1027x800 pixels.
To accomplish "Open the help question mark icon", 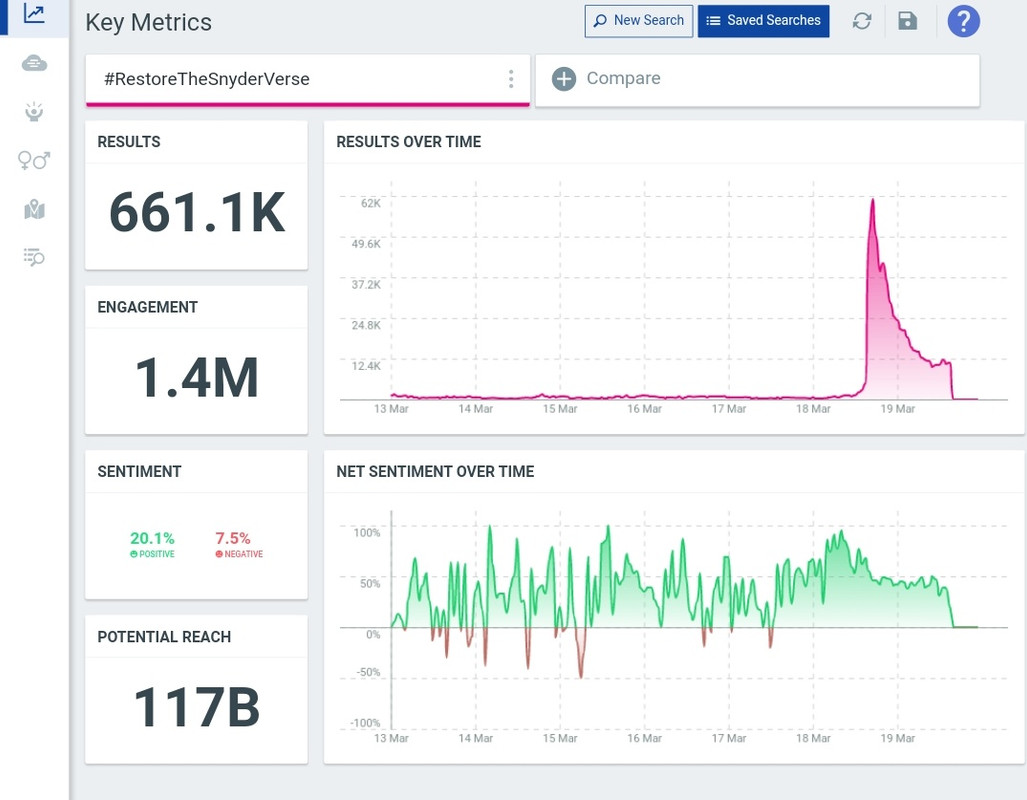I will tap(963, 21).
